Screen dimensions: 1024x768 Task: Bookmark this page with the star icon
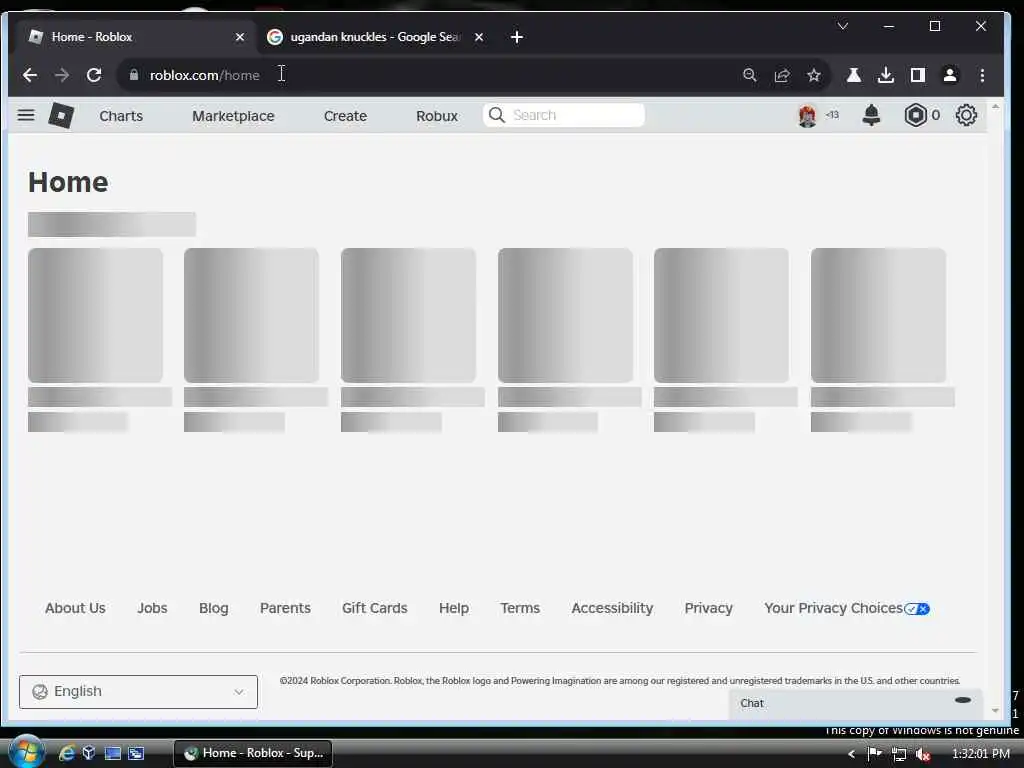(x=814, y=75)
